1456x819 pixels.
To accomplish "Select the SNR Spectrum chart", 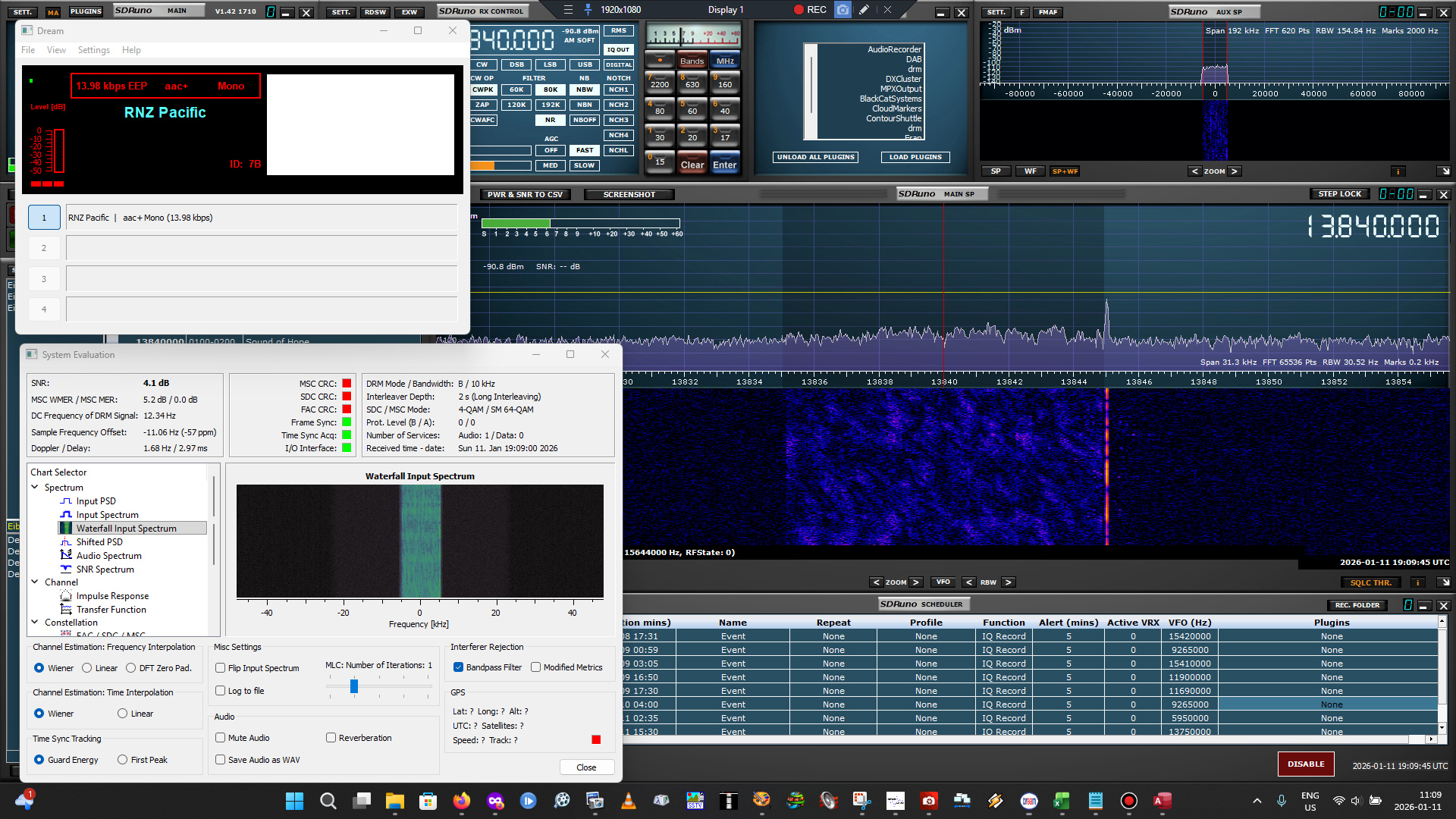I will (105, 570).
